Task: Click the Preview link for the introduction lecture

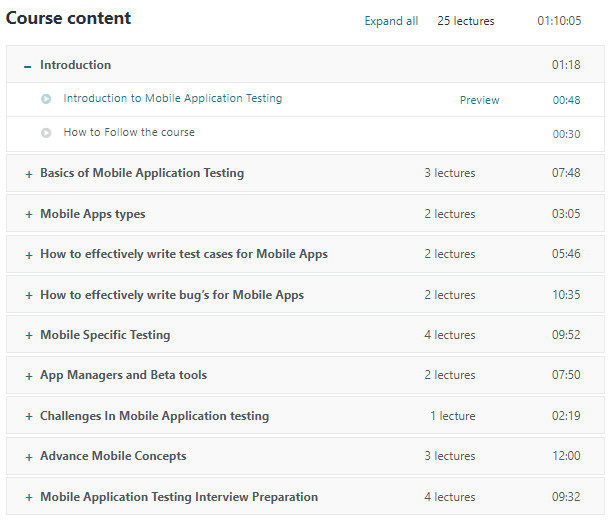Action: click(x=479, y=100)
